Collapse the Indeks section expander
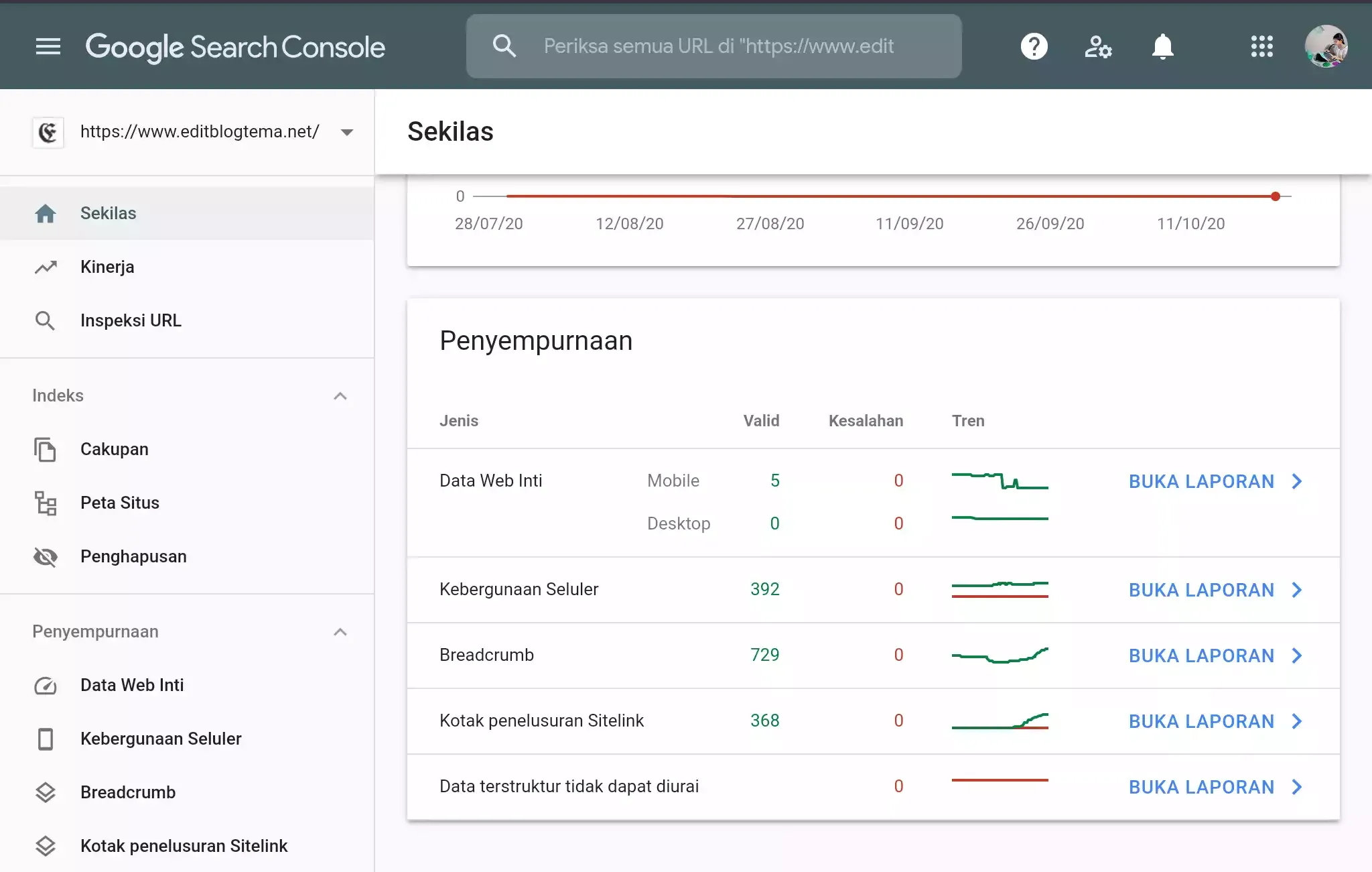This screenshot has width=1372, height=872. 341,395
